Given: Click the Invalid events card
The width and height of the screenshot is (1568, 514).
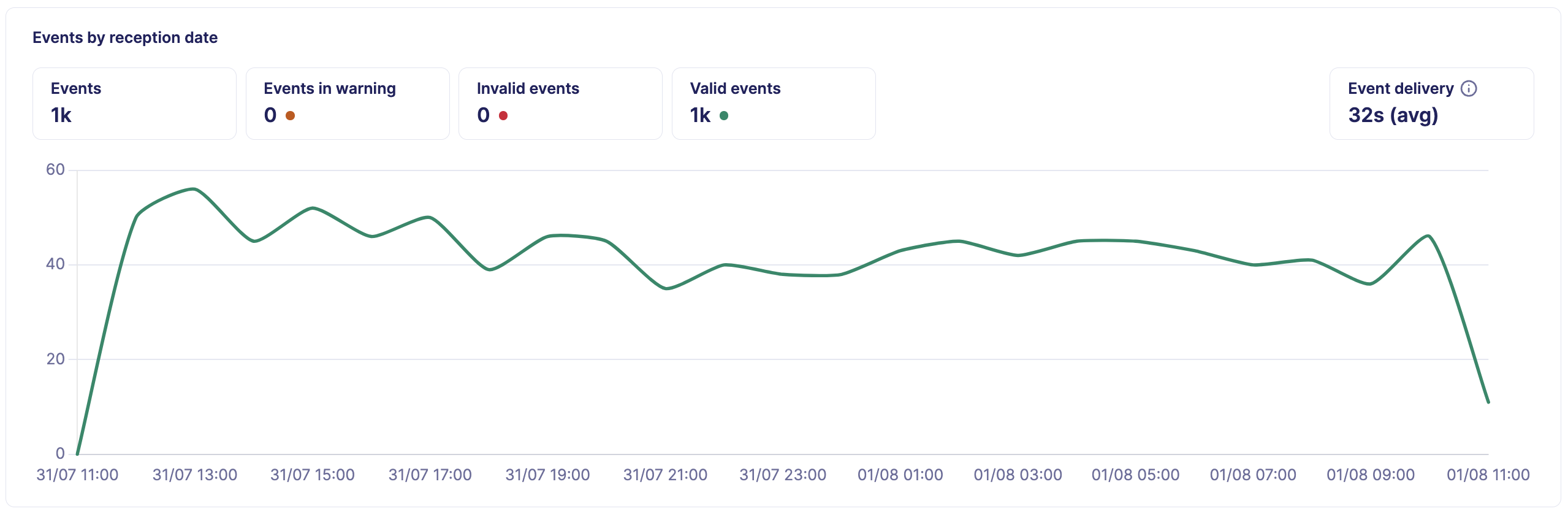Looking at the screenshot, I should pyautogui.click(x=560, y=102).
